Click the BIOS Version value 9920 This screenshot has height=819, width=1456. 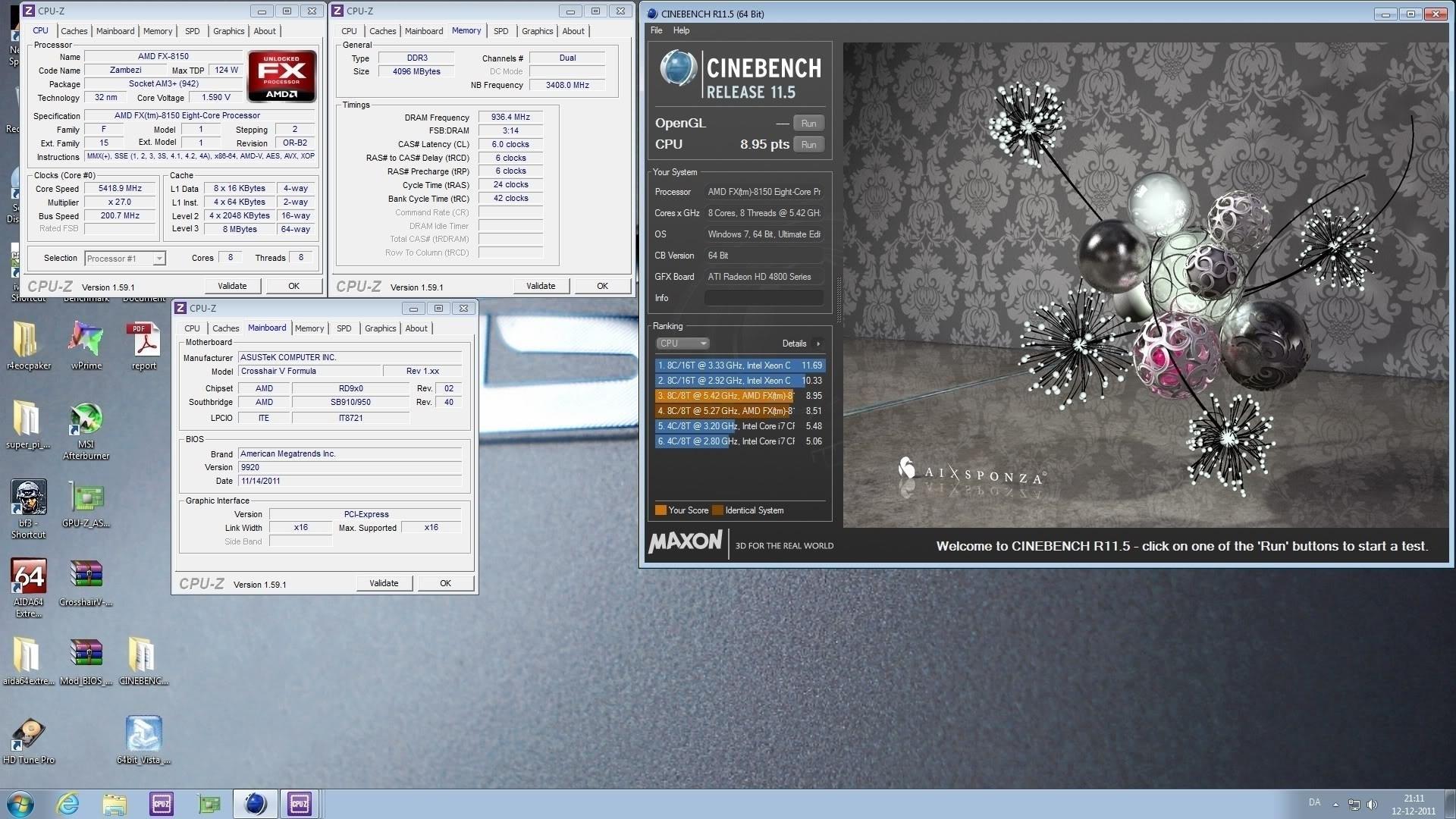tap(350, 468)
